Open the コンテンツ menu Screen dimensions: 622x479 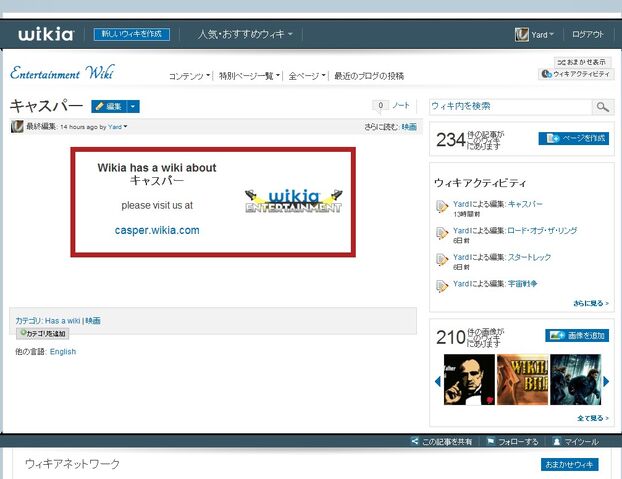(189, 76)
